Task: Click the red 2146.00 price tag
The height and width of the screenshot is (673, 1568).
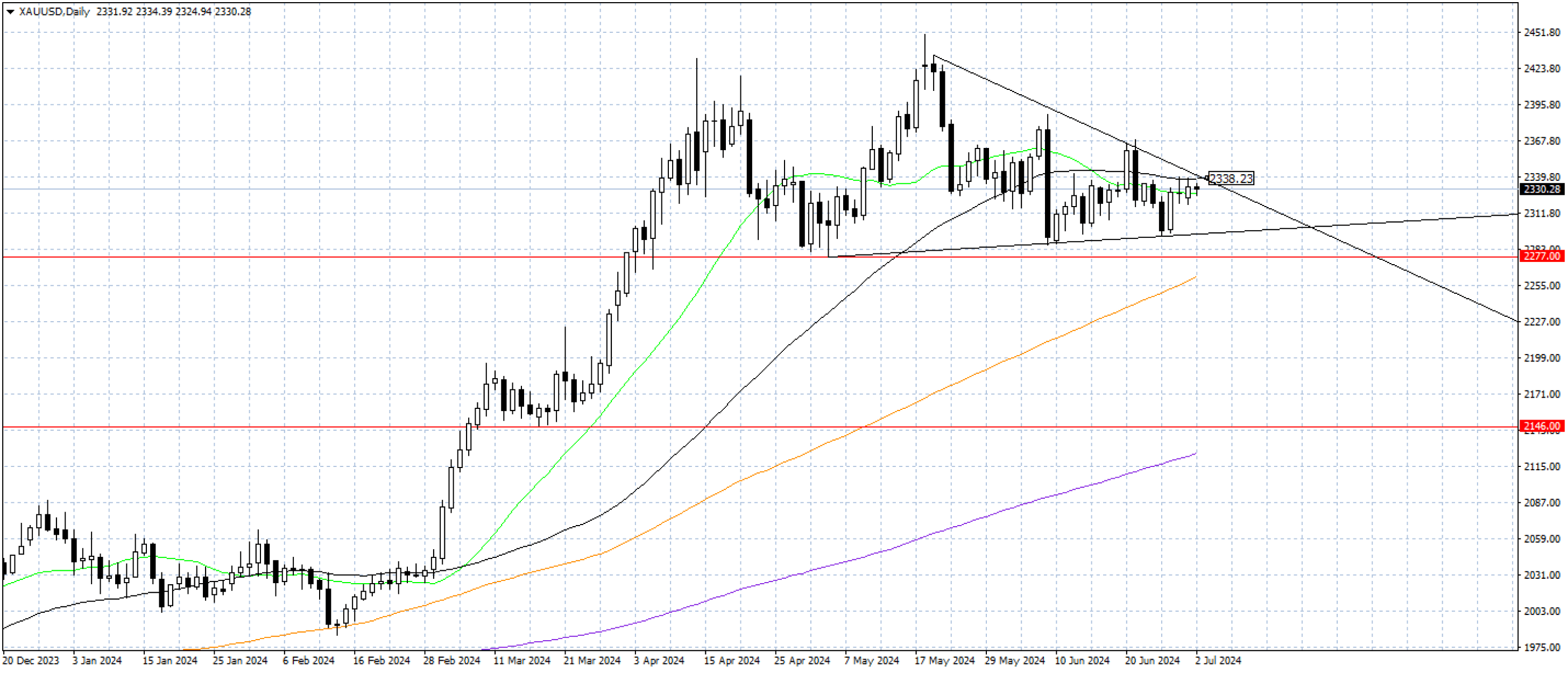Action: click(x=1542, y=426)
